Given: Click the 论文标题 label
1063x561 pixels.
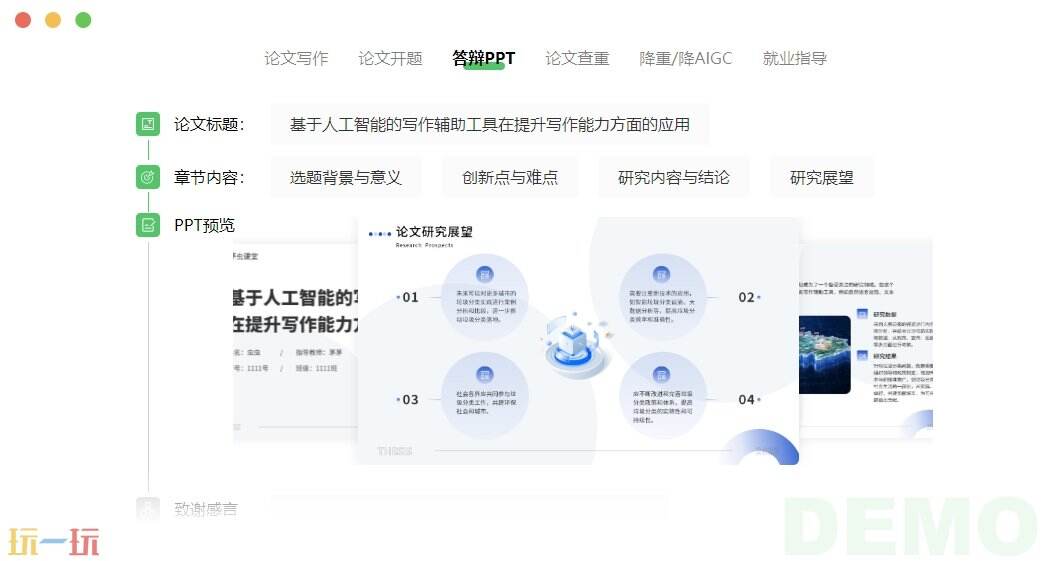Looking at the screenshot, I should coord(209,125).
